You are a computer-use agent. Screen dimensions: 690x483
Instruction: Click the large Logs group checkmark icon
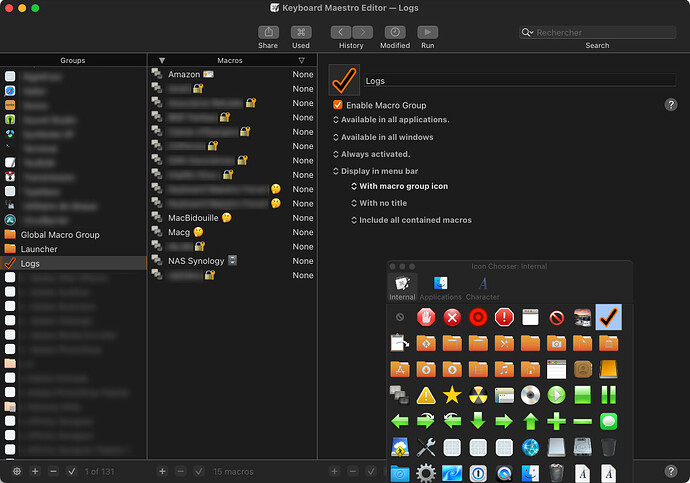point(344,80)
